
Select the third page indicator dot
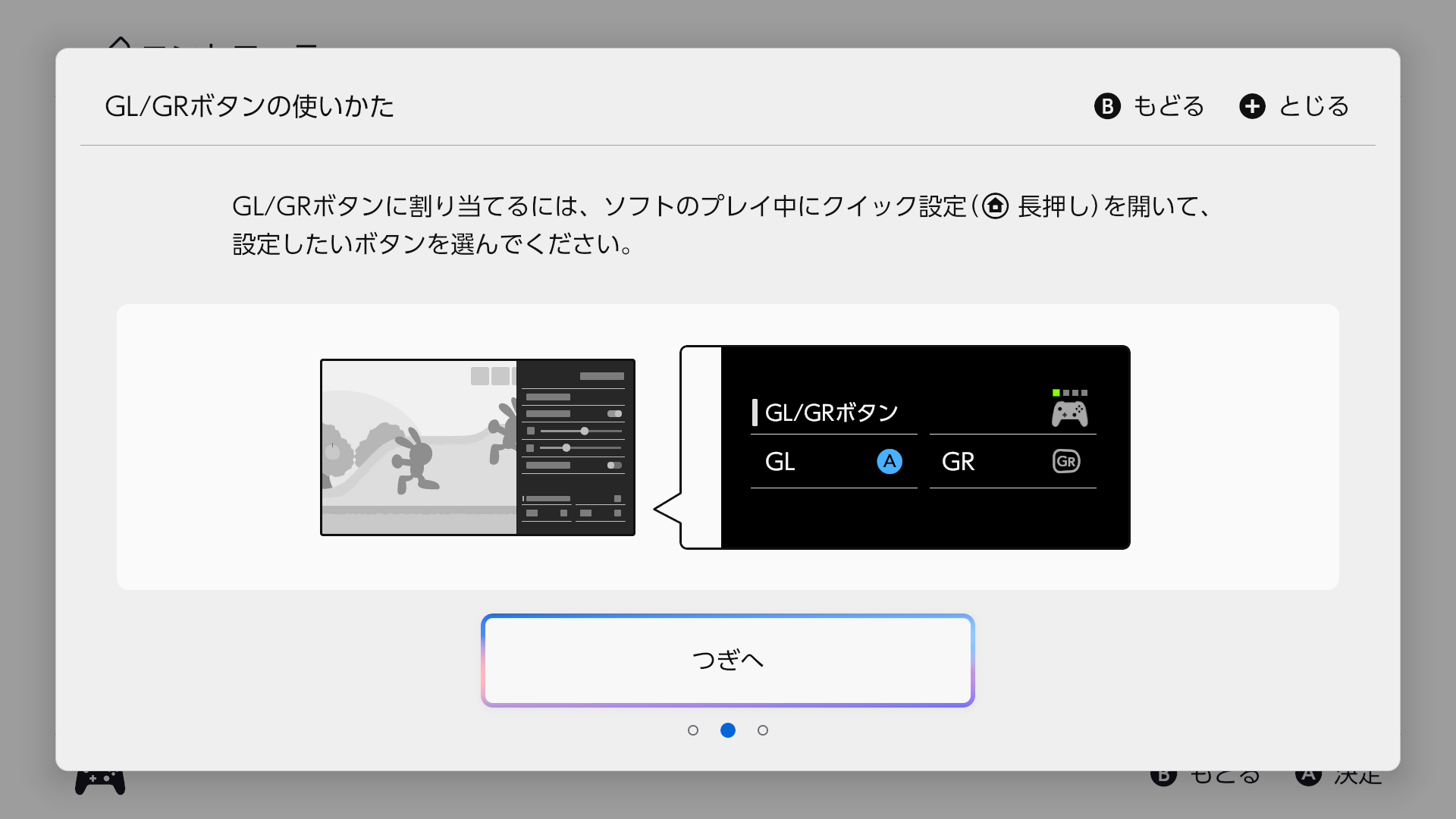click(x=763, y=730)
